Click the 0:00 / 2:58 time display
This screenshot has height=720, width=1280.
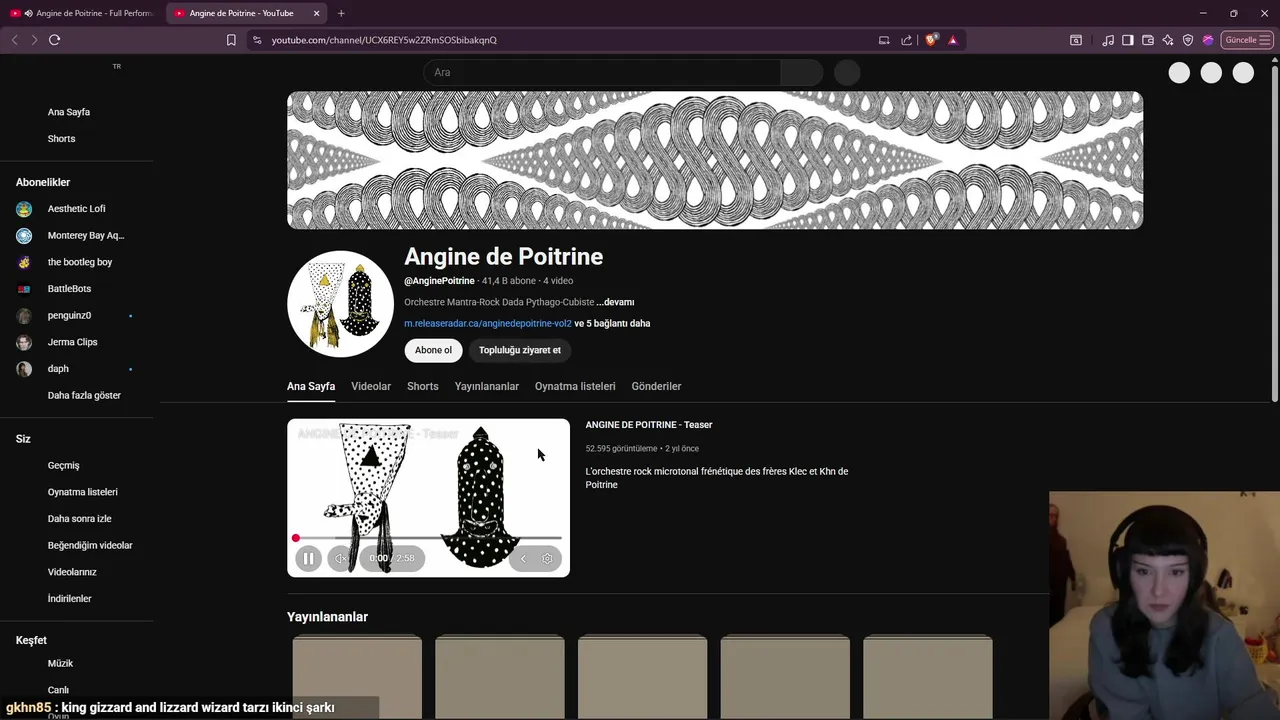pyautogui.click(x=391, y=559)
